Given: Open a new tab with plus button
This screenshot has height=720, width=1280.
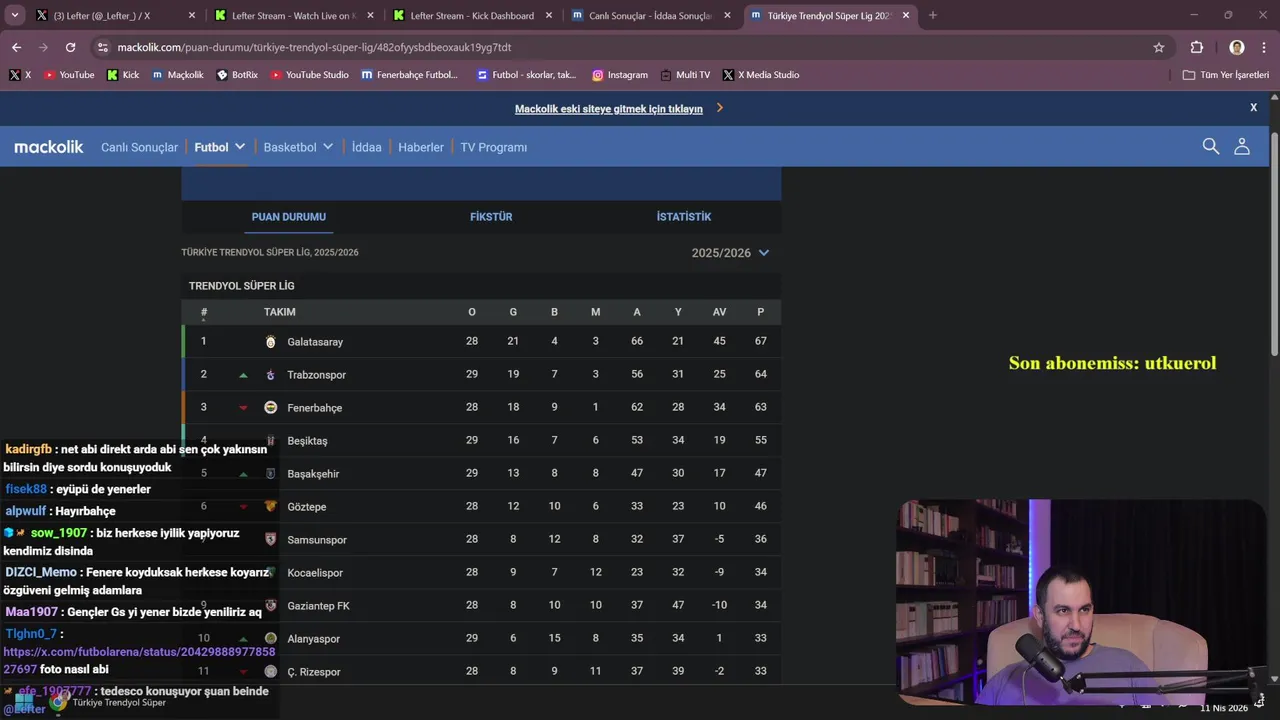Looking at the screenshot, I should (x=933, y=15).
